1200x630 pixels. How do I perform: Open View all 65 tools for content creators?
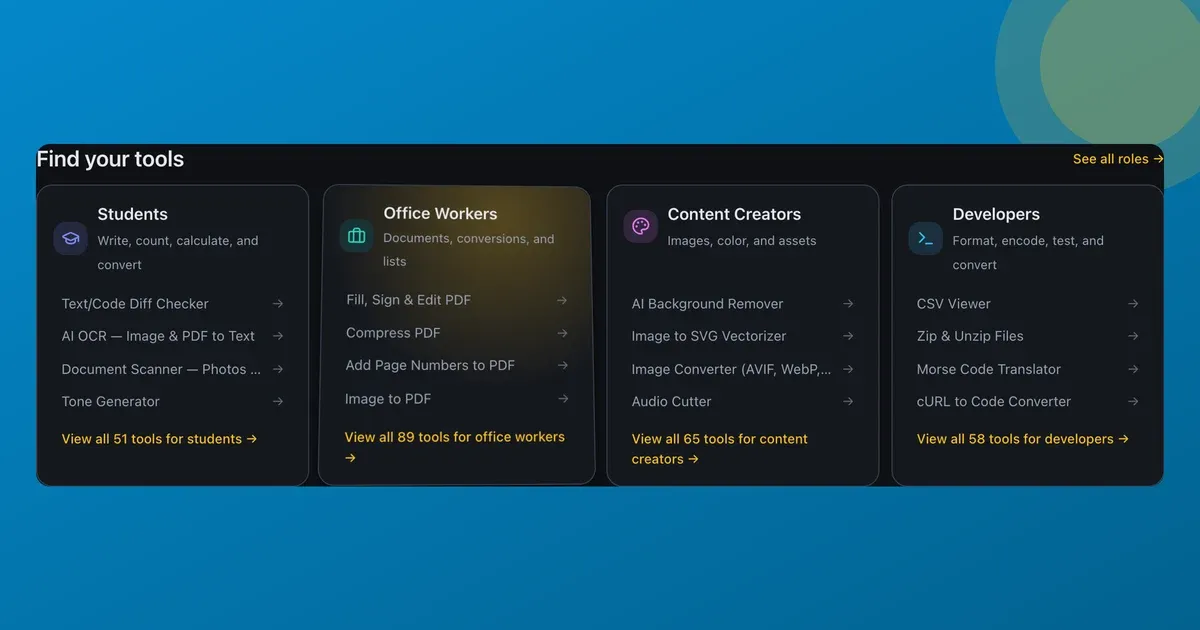pyautogui.click(x=720, y=449)
